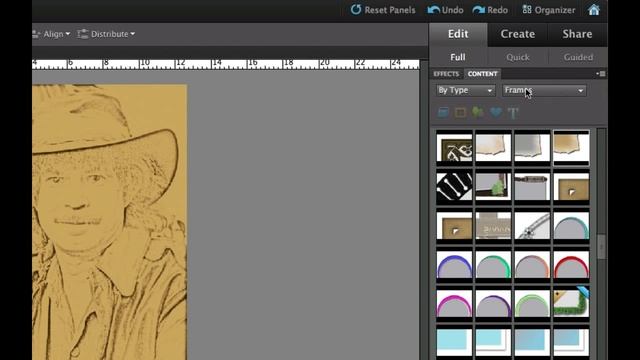640x360 pixels.
Task: Select the ornate dark scrollwork frame thumbnail
Action: [454, 148]
